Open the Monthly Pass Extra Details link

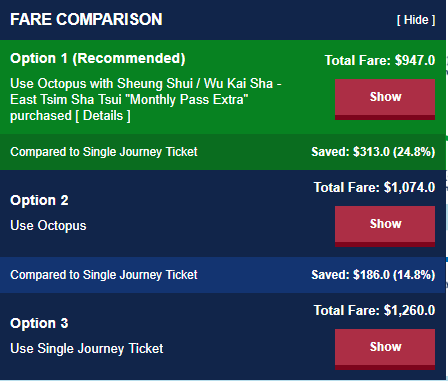[x=103, y=116]
